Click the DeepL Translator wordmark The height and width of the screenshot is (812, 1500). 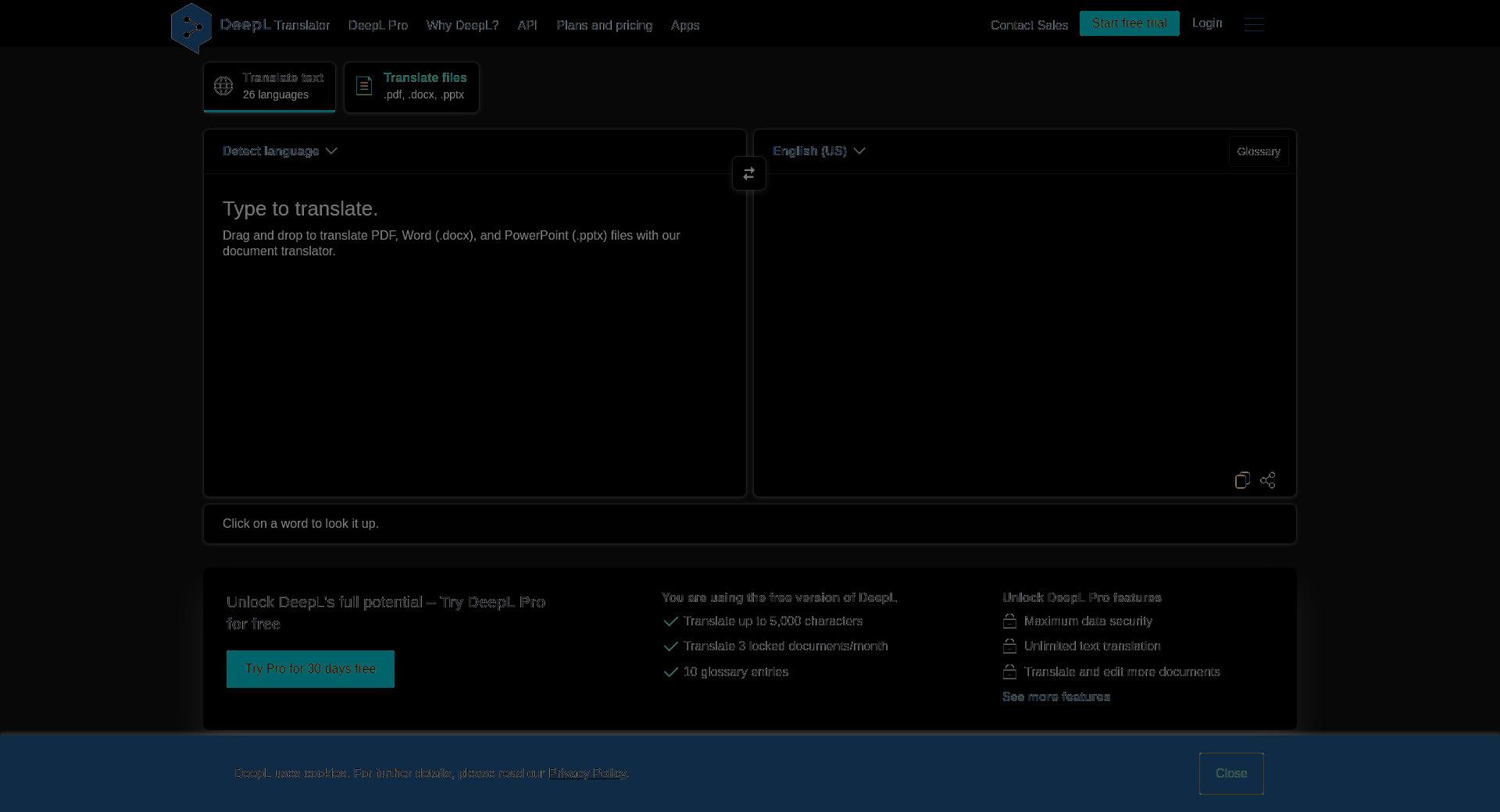pyautogui.click(x=275, y=25)
